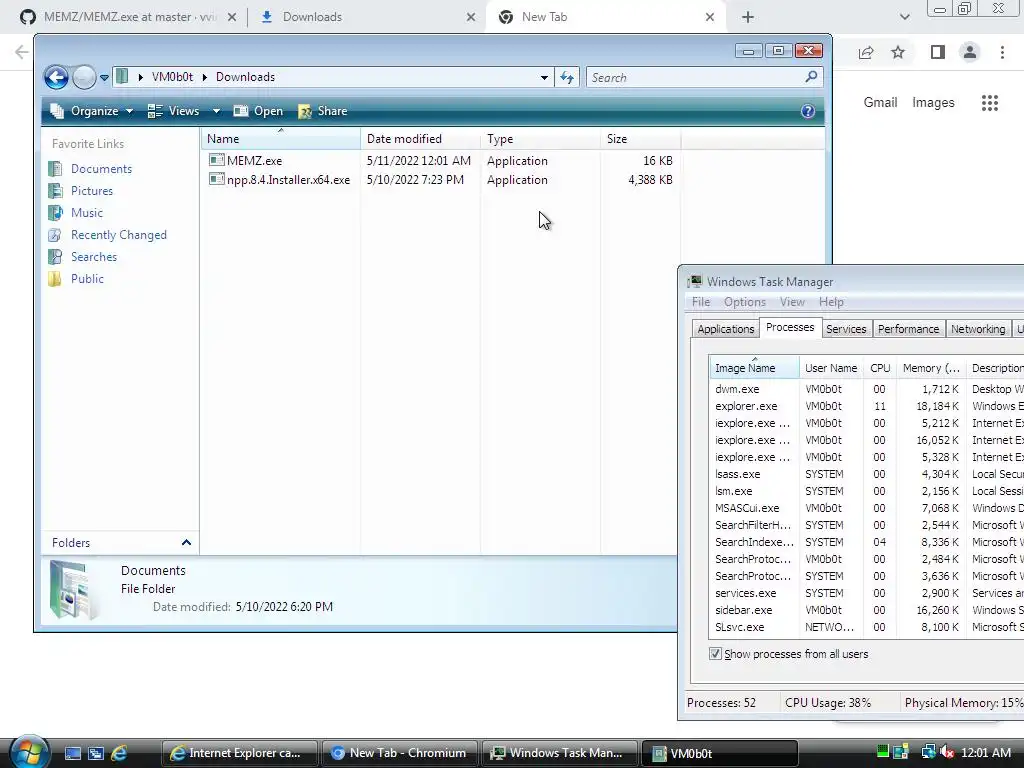Viewport: 1024px width, 768px height.
Task: Go back with Explorer's blue back arrow
Action: 56,77
